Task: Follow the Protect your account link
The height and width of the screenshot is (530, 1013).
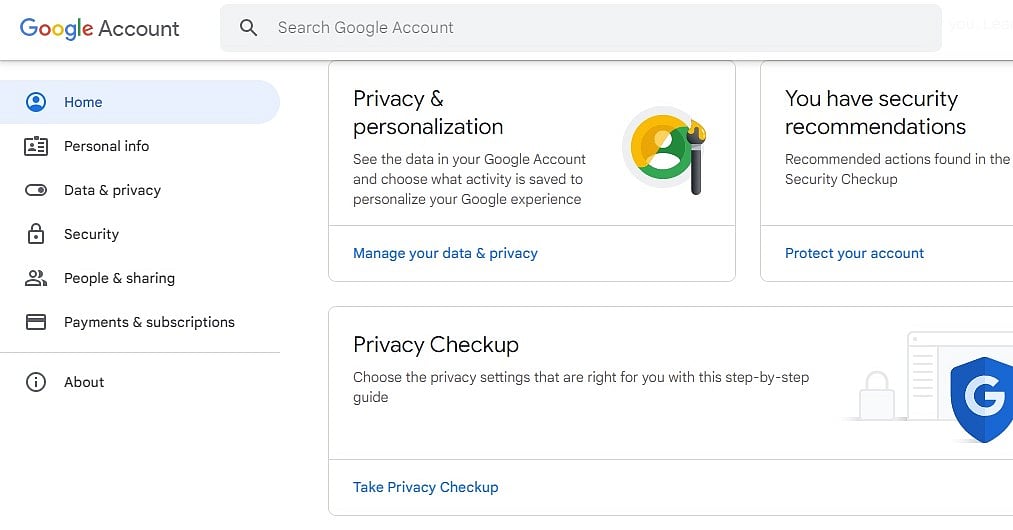Action: [x=854, y=253]
